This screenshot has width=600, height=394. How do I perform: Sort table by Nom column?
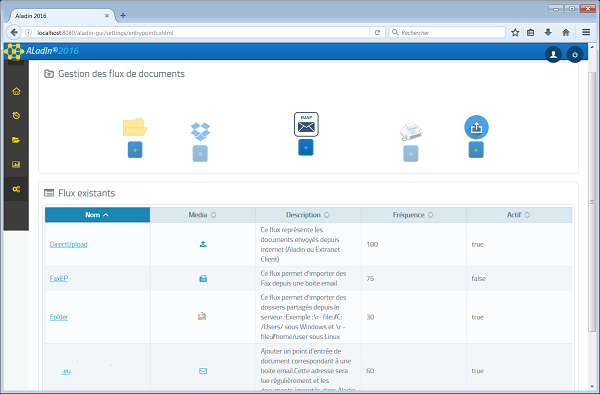[x=97, y=215]
